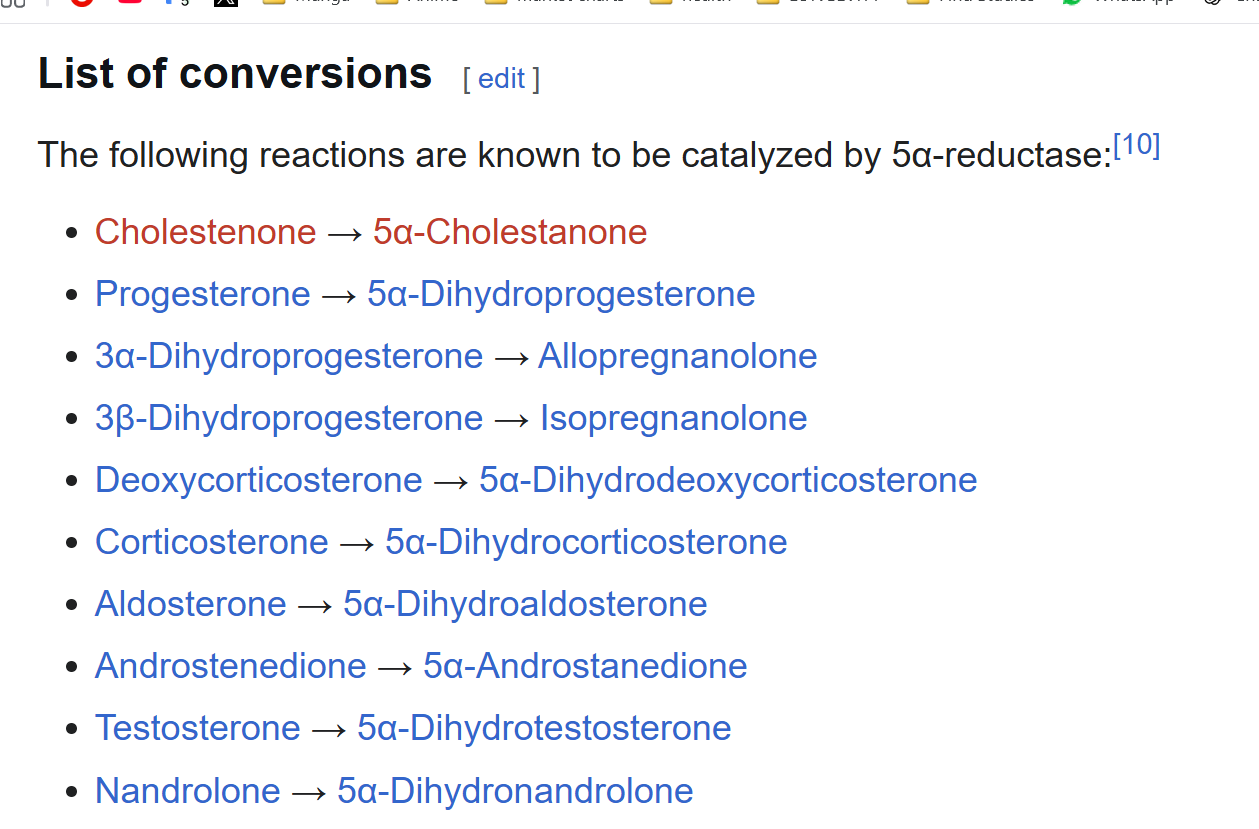The width and height of the screenshot is (1259, 829).
Task: Click the Nandrolone link
Action: click(x=187, y=791)
